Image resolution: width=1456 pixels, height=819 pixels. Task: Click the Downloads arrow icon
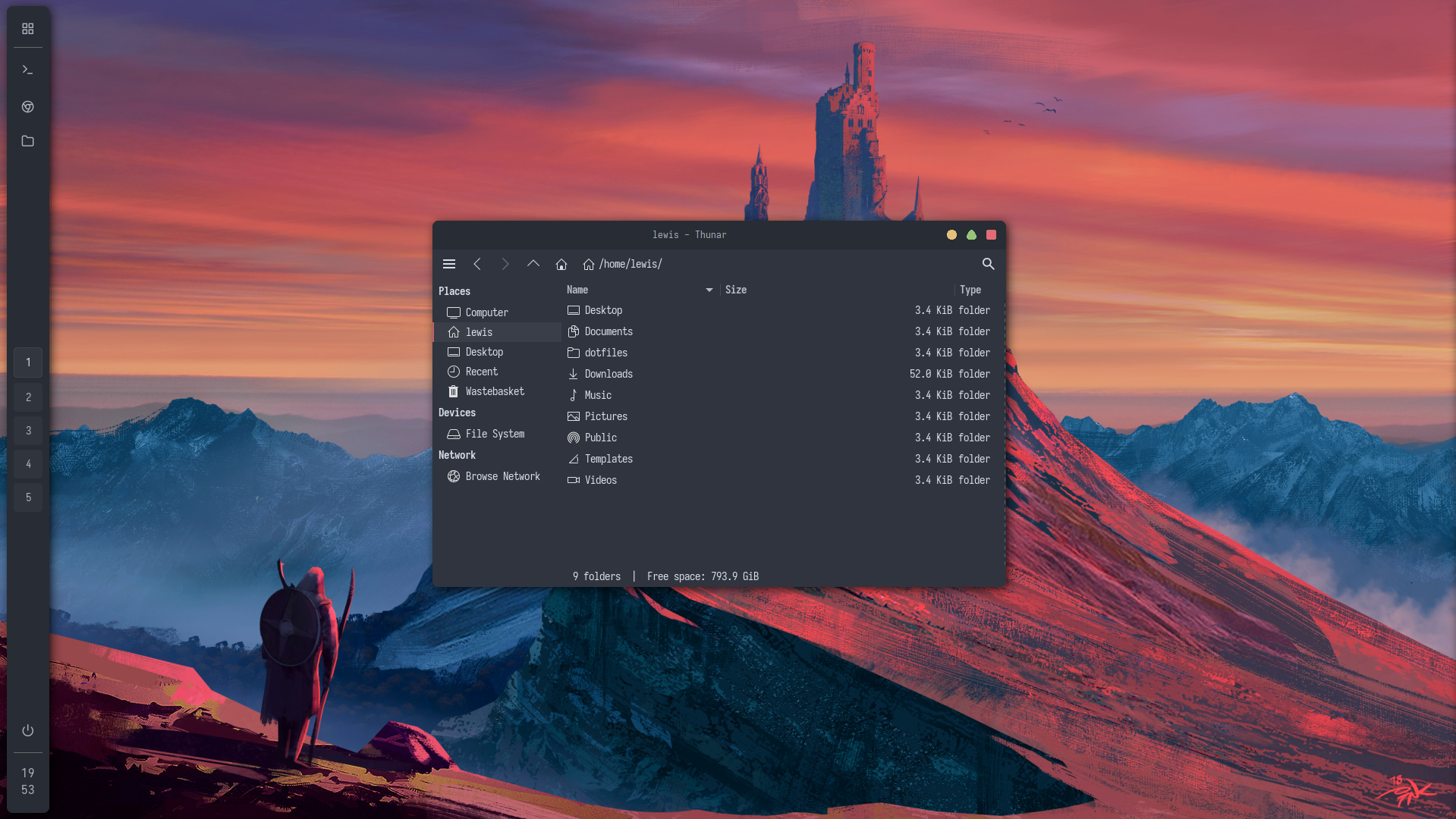pos(574,374)
